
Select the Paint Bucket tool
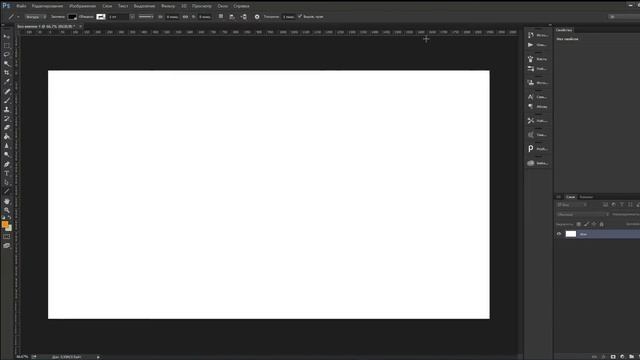[x=7, y=136]
